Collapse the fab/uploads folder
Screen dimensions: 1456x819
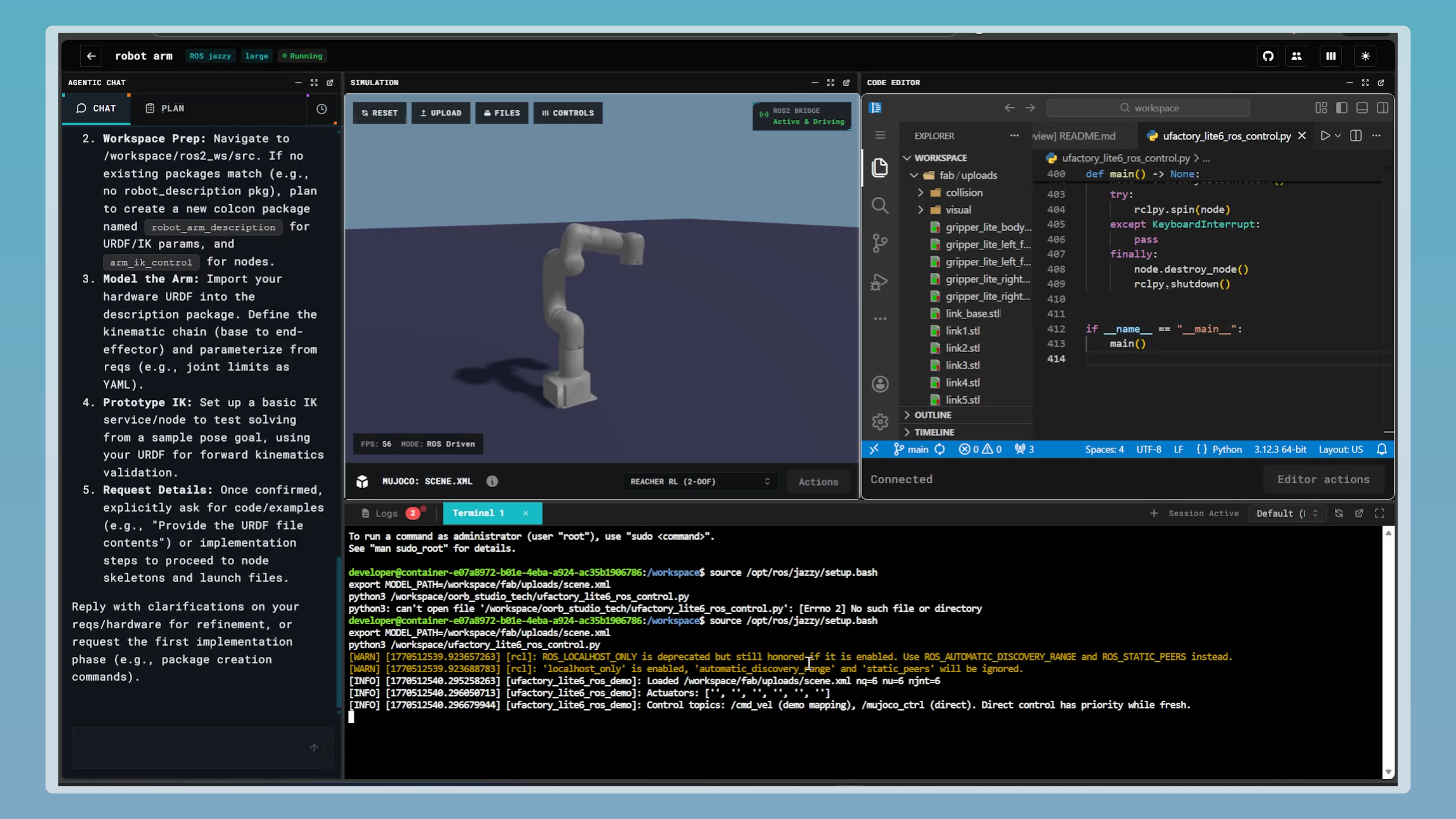point(915,175)
